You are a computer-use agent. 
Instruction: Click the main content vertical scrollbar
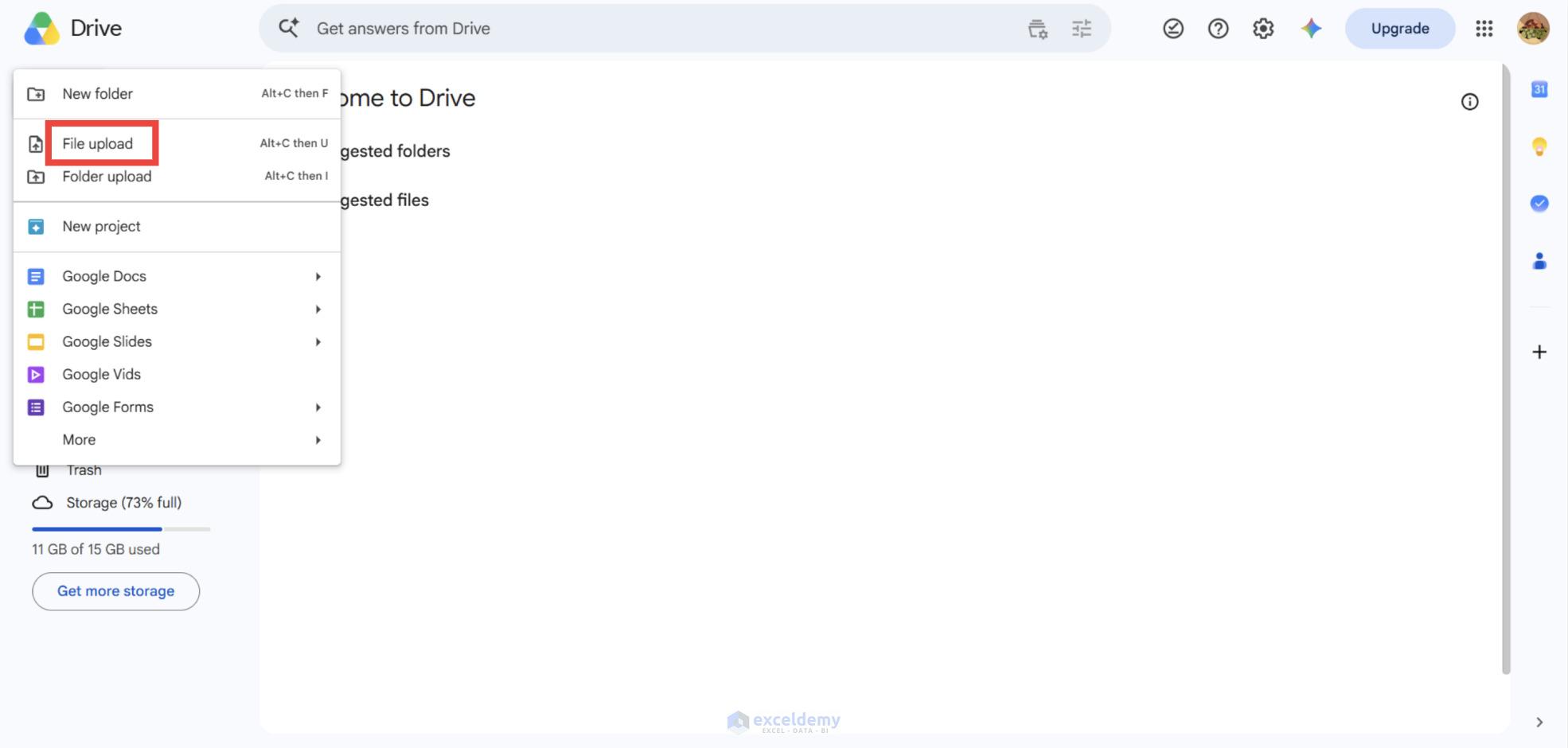pyautogui.click(x=1506, y=369)
